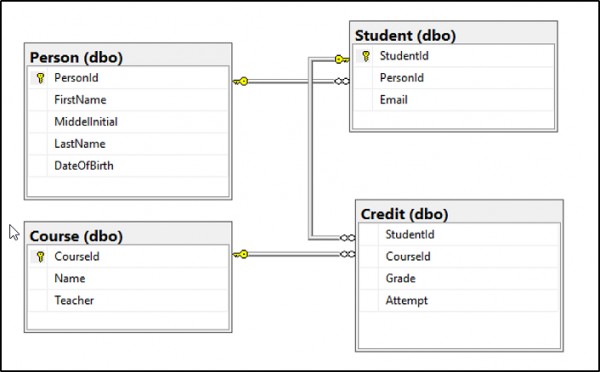Select the Teacher column in Course table
The width and height of the screenshot is (600, 372).
pos(128,300)
